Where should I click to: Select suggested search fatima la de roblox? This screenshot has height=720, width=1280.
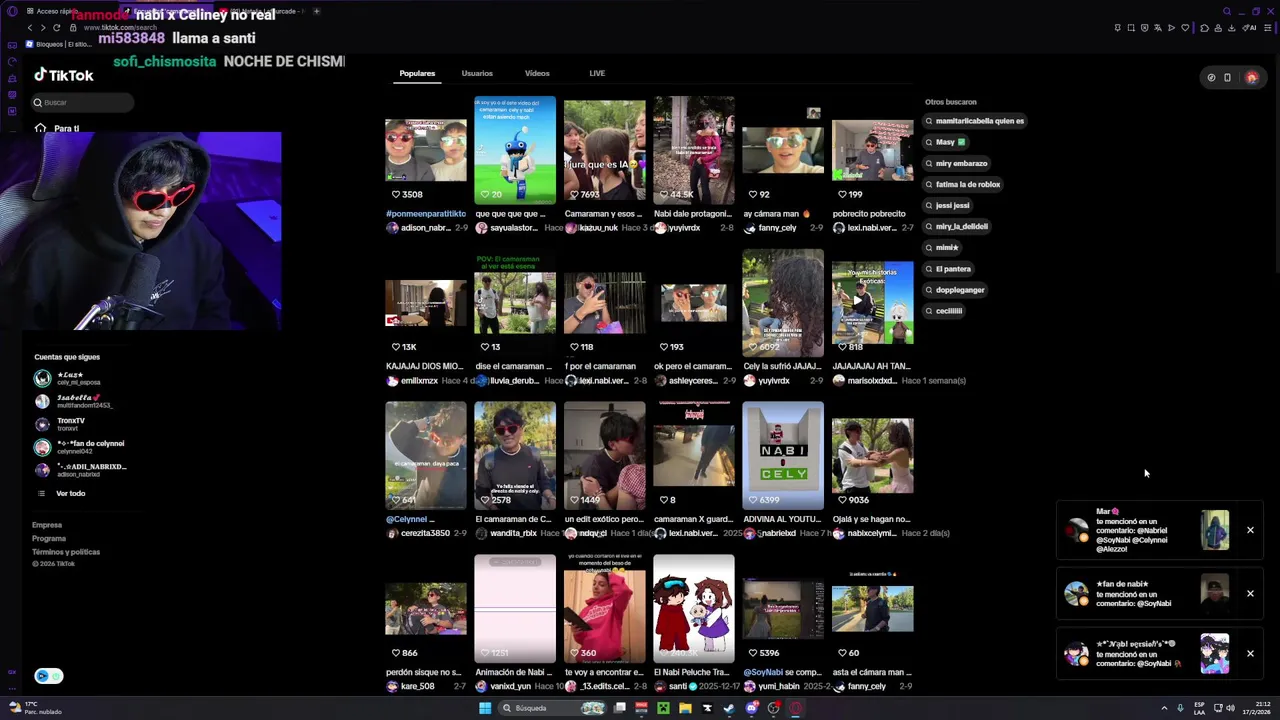[963, 184]
